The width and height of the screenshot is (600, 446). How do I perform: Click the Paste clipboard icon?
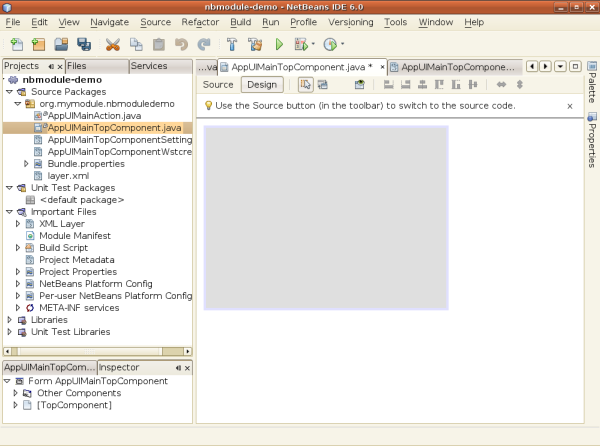click(x=159, y=44)
